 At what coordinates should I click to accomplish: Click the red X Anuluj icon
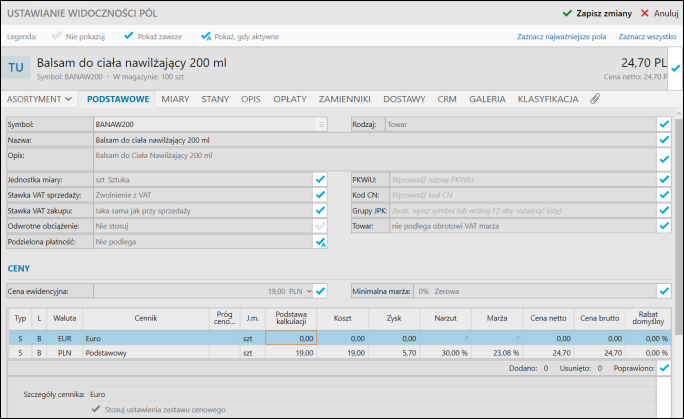(x=643, y=13)
